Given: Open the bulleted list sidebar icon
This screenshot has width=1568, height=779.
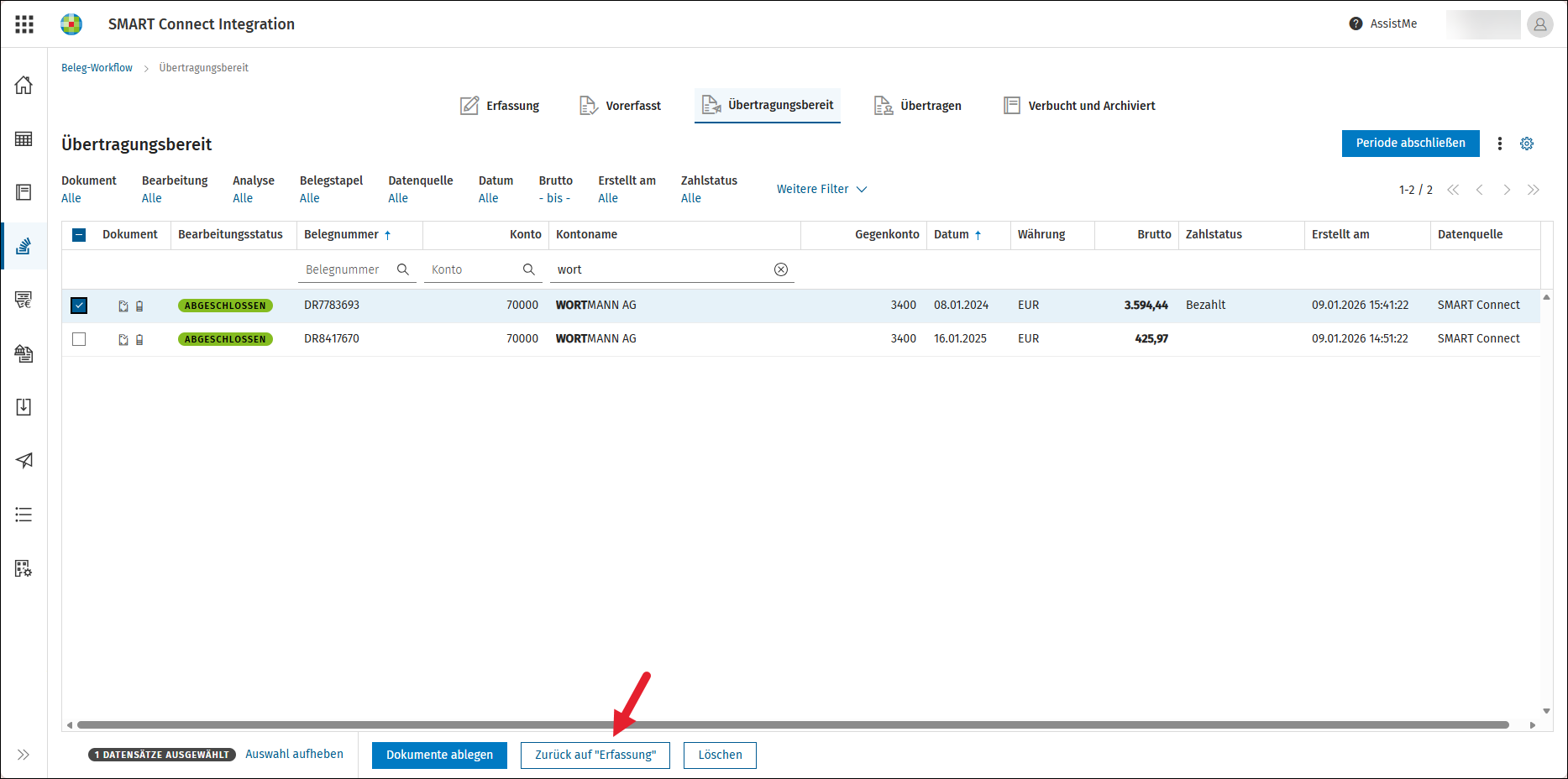Looking at the screenshot, I should point(24,515).
